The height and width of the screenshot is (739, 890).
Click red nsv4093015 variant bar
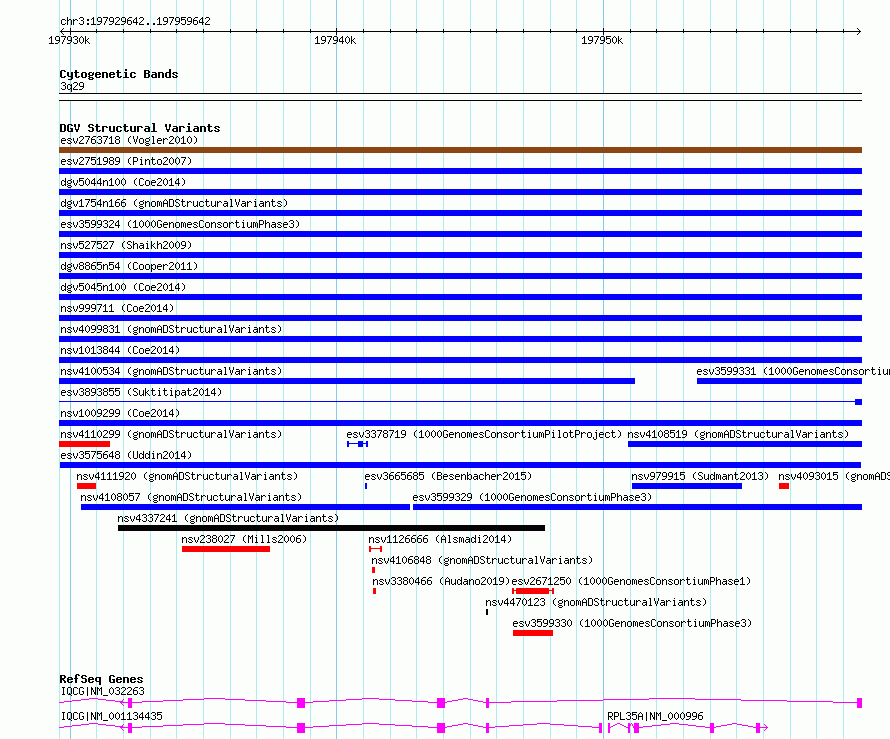pos(784,486)
